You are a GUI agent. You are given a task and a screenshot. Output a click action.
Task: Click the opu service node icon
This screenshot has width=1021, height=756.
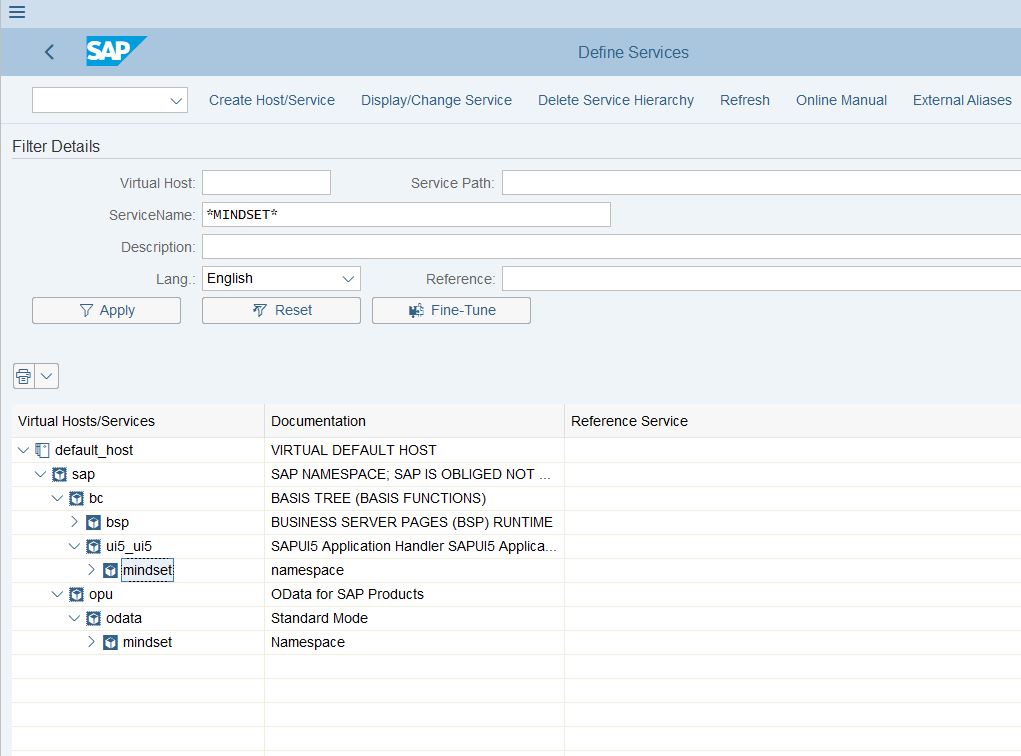click(x=77, y=594)
